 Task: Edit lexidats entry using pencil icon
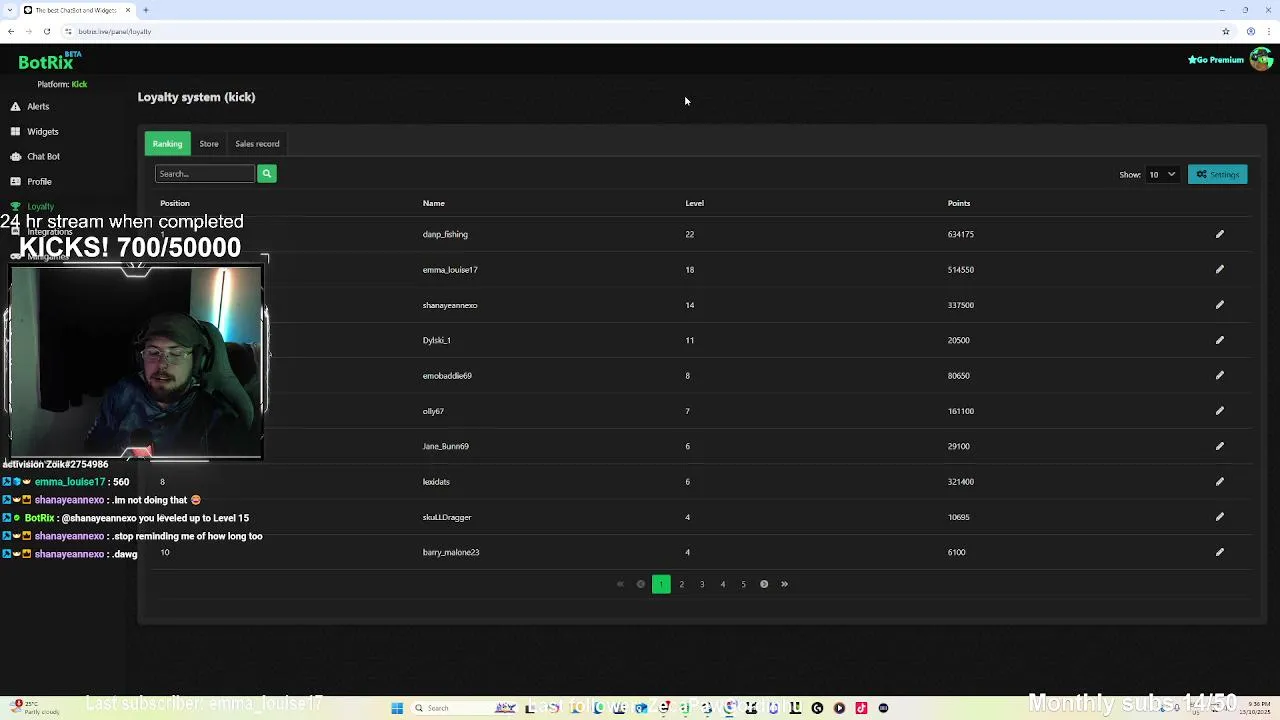tap(1219, 482)
